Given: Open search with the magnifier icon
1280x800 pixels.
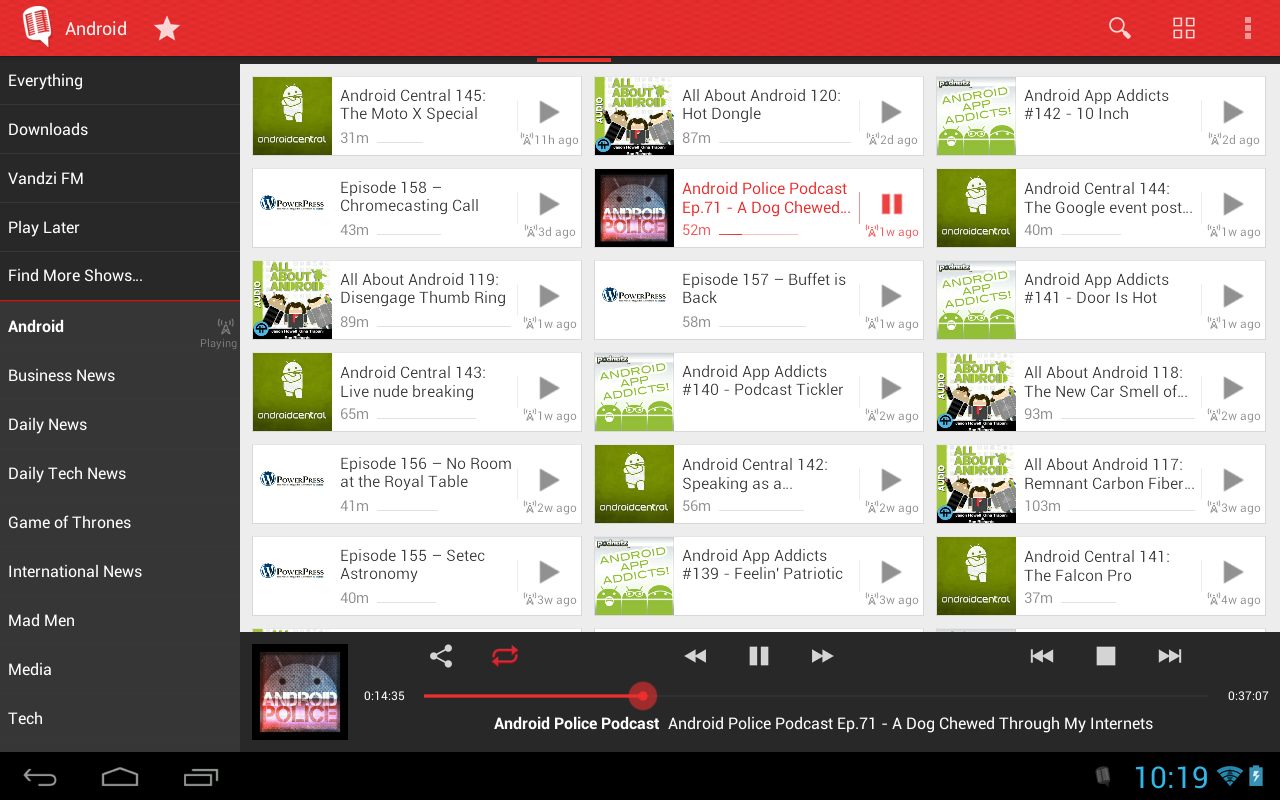Looking at the screenshot, I should [x=1120, y=28].
